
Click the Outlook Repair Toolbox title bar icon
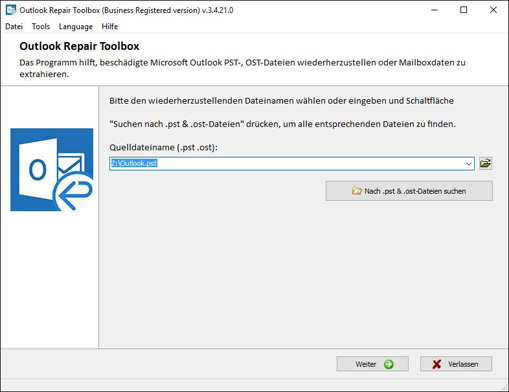[11, 10]
